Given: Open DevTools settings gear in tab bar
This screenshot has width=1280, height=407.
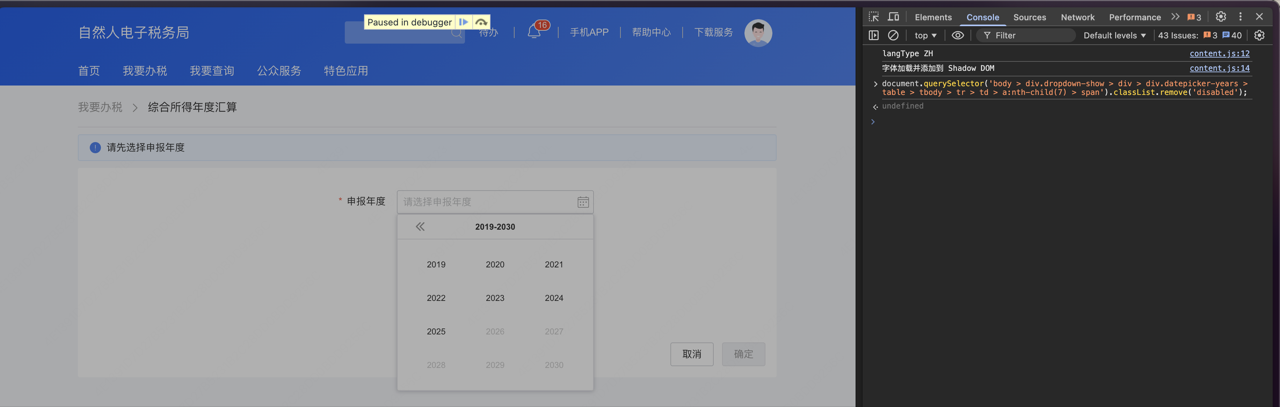Looking at the screenshot, I should pyautogui.click(x=1221, y=17).
